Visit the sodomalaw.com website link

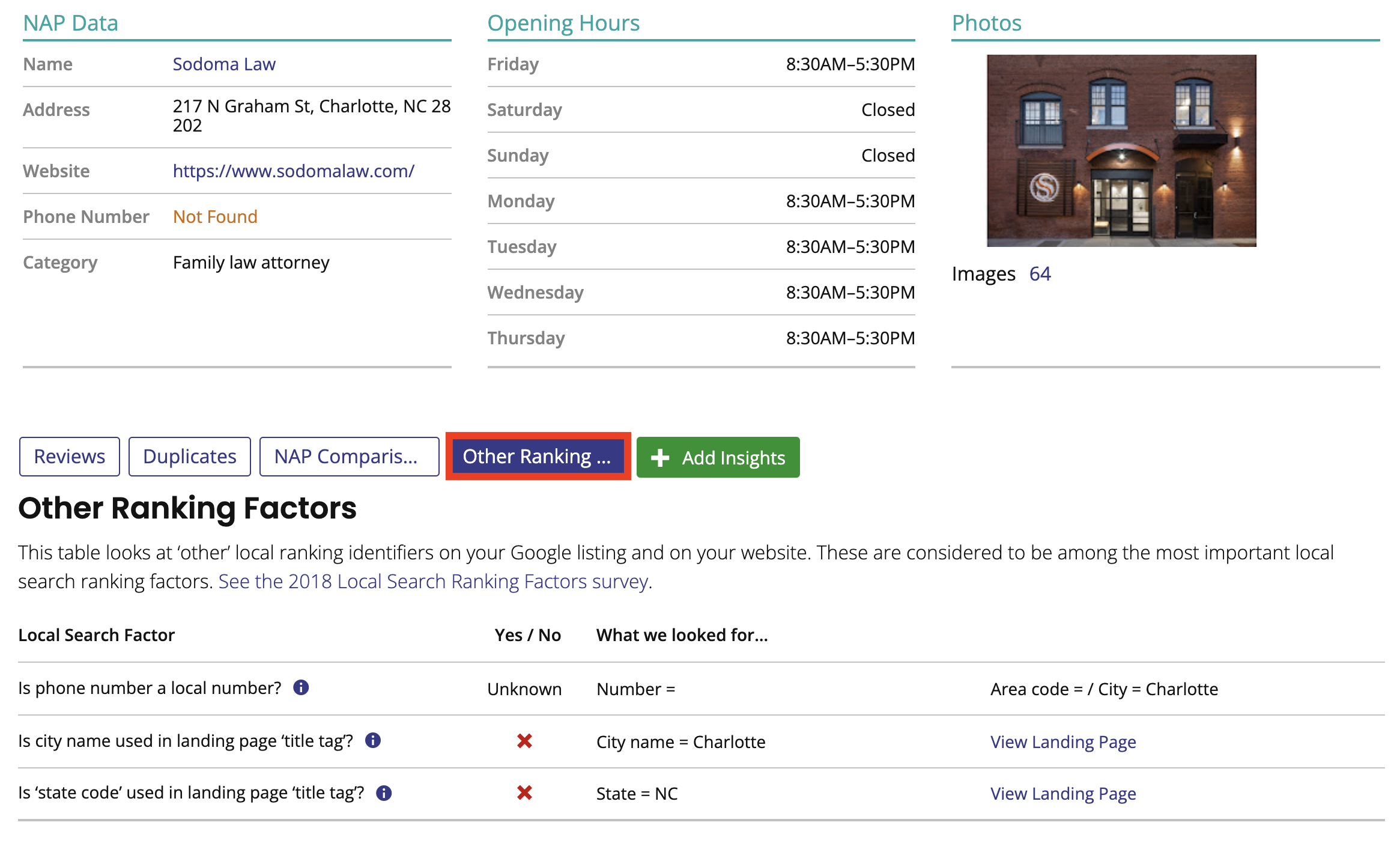point(294,171)
